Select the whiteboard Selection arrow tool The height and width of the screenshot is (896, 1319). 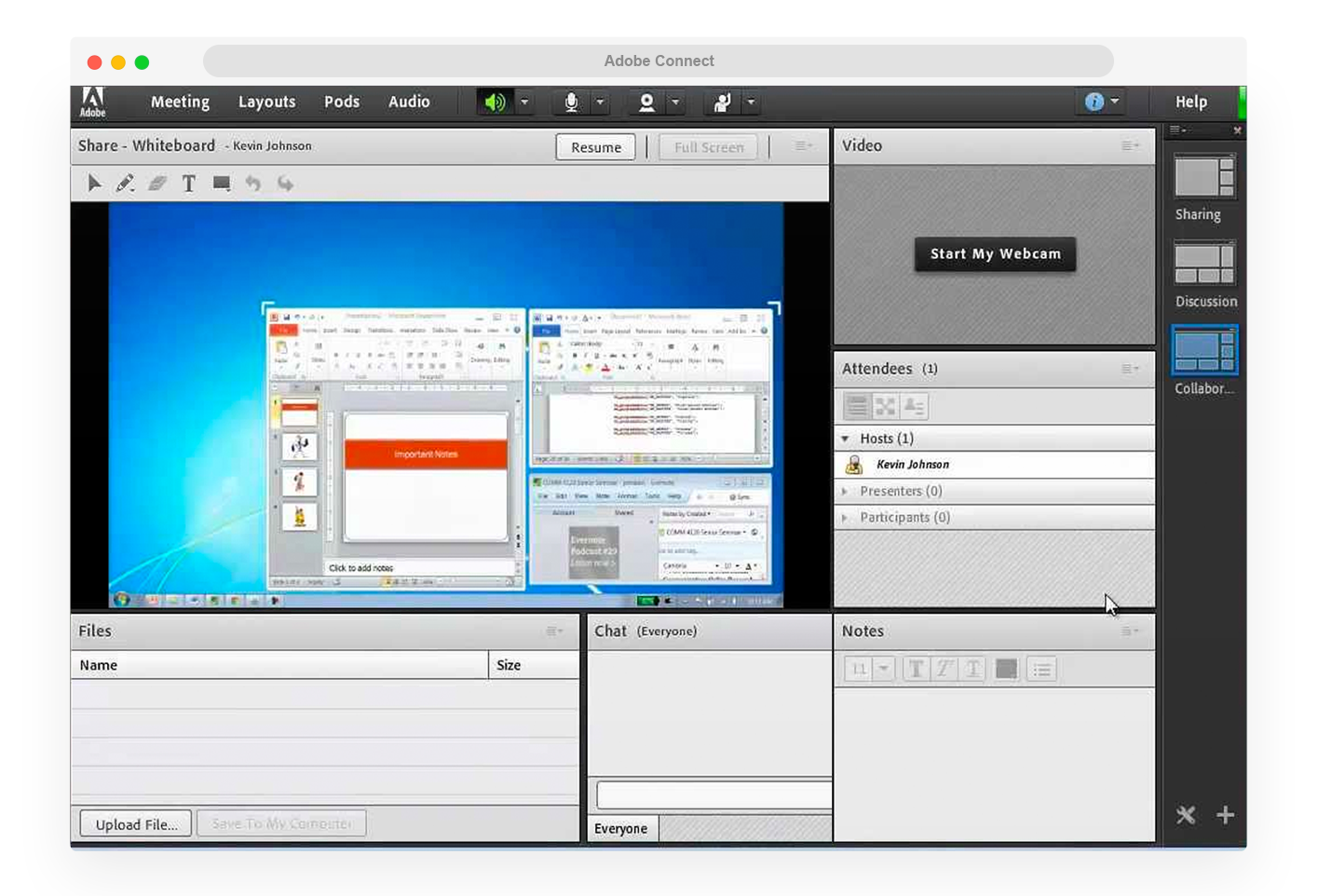click(x=94, y=183)
